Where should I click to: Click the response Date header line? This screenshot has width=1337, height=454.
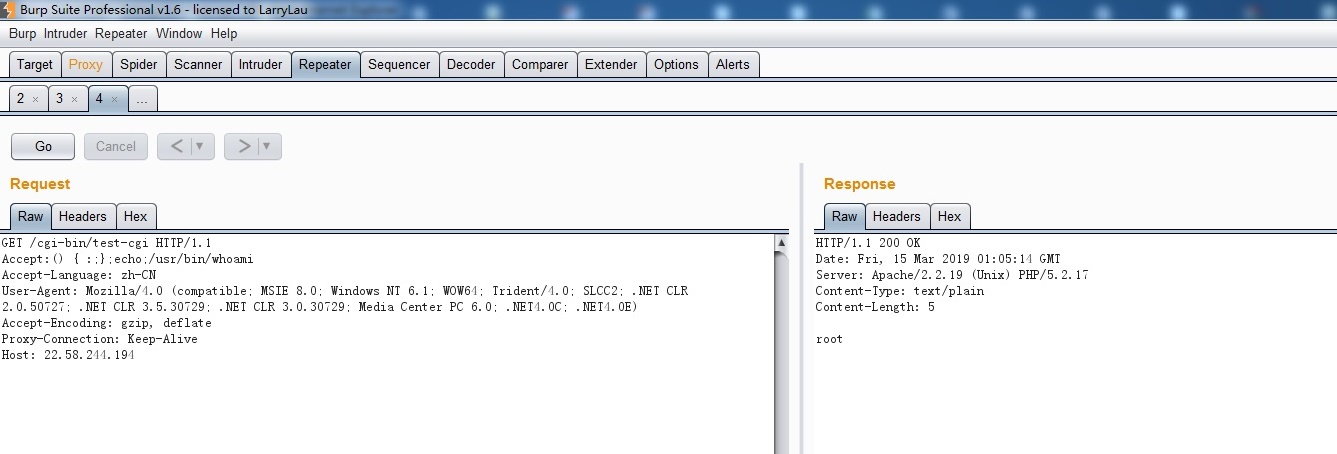point(938,259)
